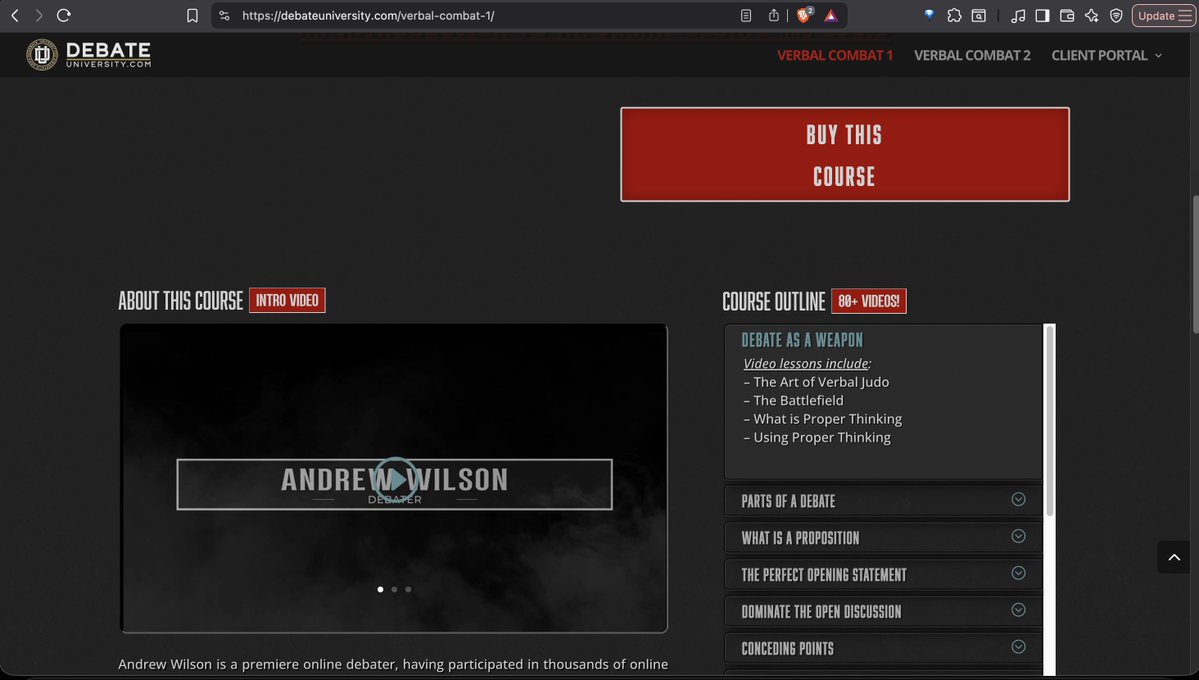Click the 80+ Videos badge
The image size is (1199, 680).
869,301
